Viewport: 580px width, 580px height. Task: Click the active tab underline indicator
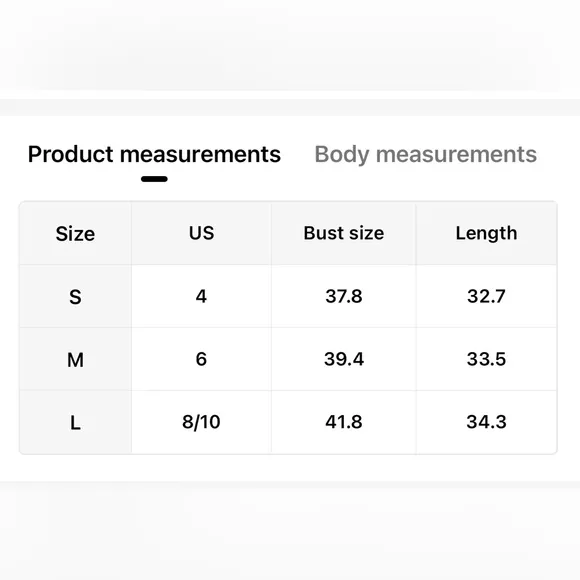(154, 179)
